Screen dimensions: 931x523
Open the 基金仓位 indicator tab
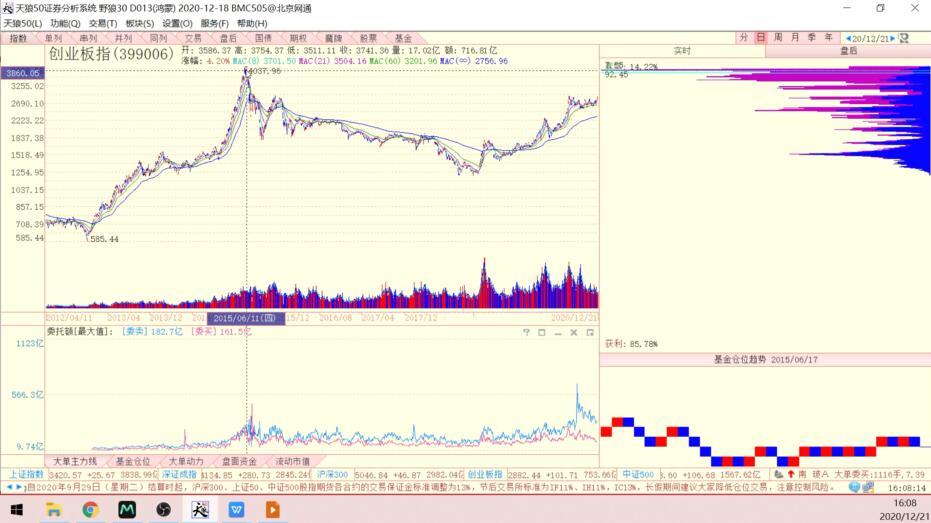(x=132, y=461)
